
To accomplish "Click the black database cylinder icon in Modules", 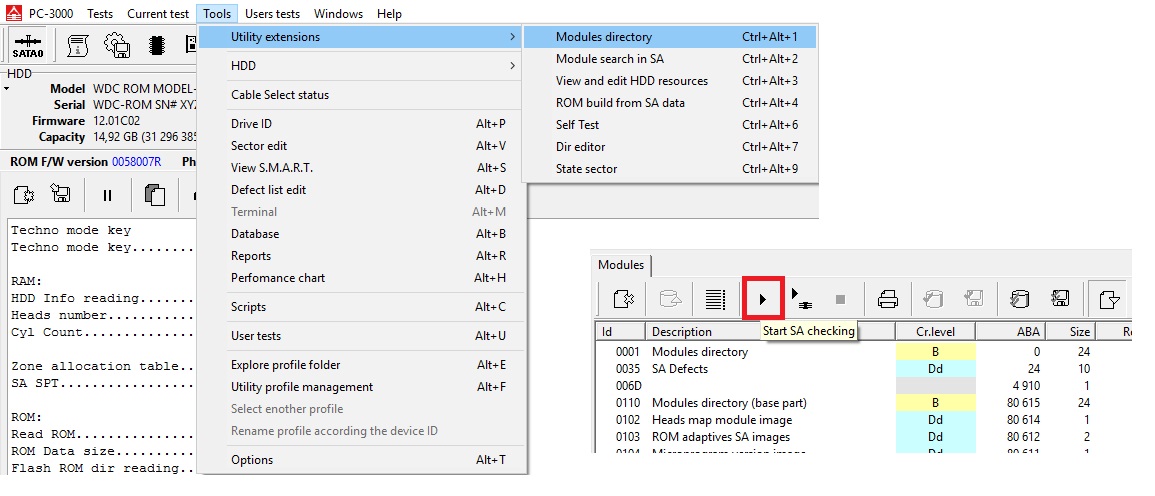I will tap(1019, 299).
